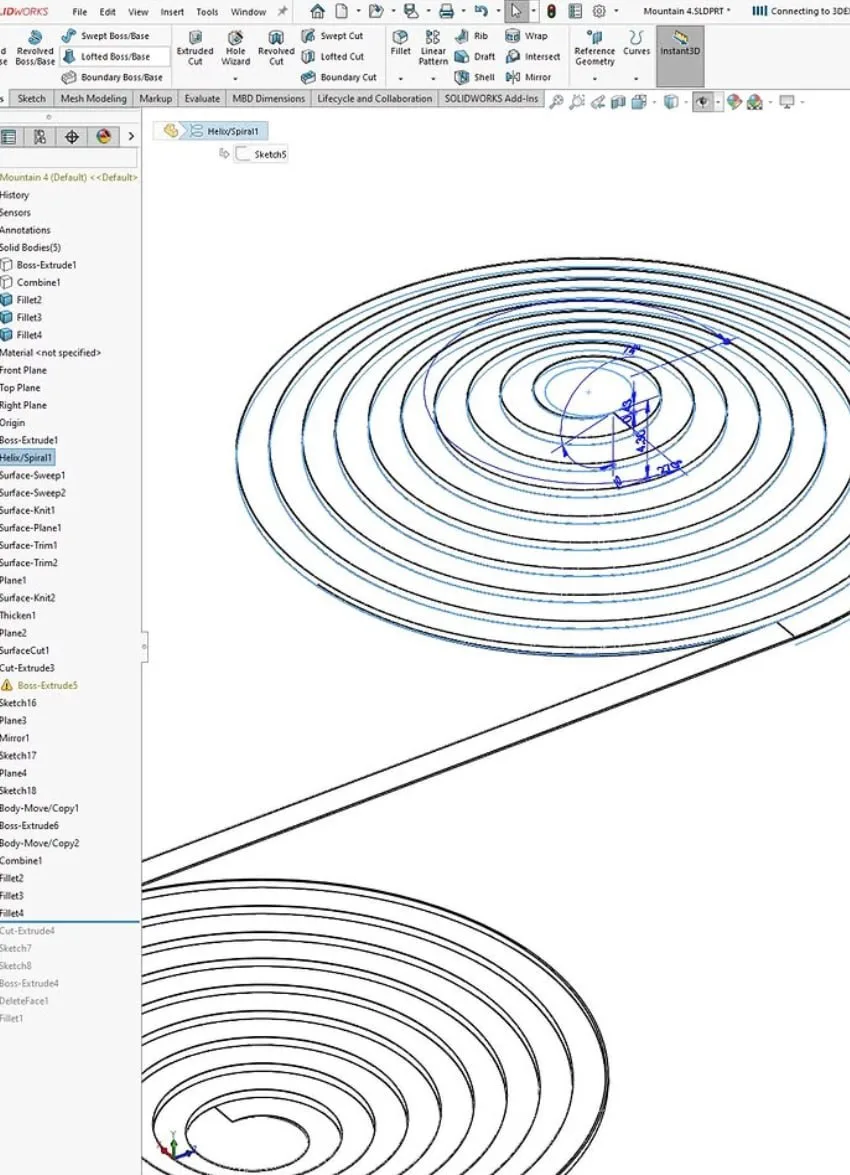The height and width of the screenshot is (1175, 850).
Task: Switch to the Evaluate tab
Action: tap(202, 98)
